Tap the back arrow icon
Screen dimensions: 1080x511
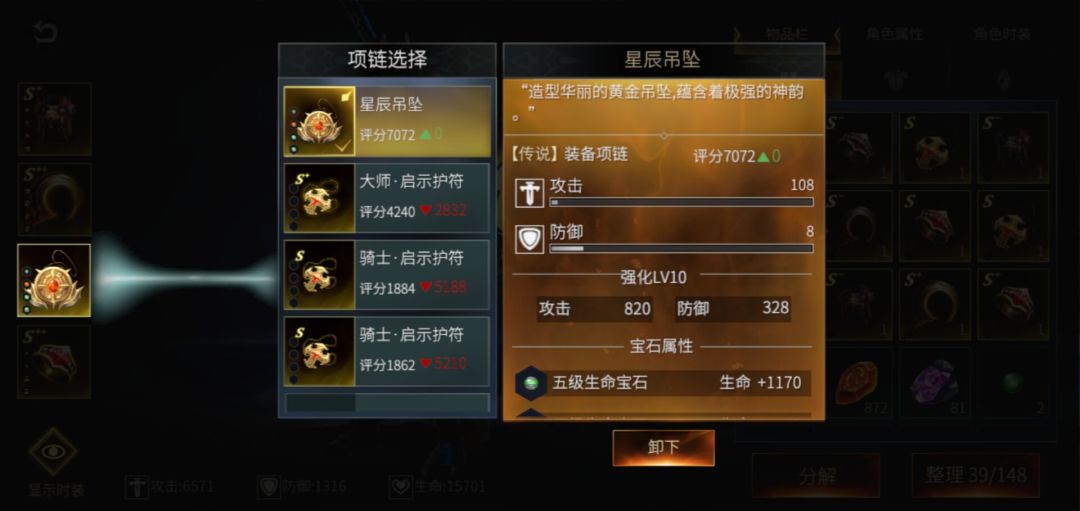click(44, 32)
